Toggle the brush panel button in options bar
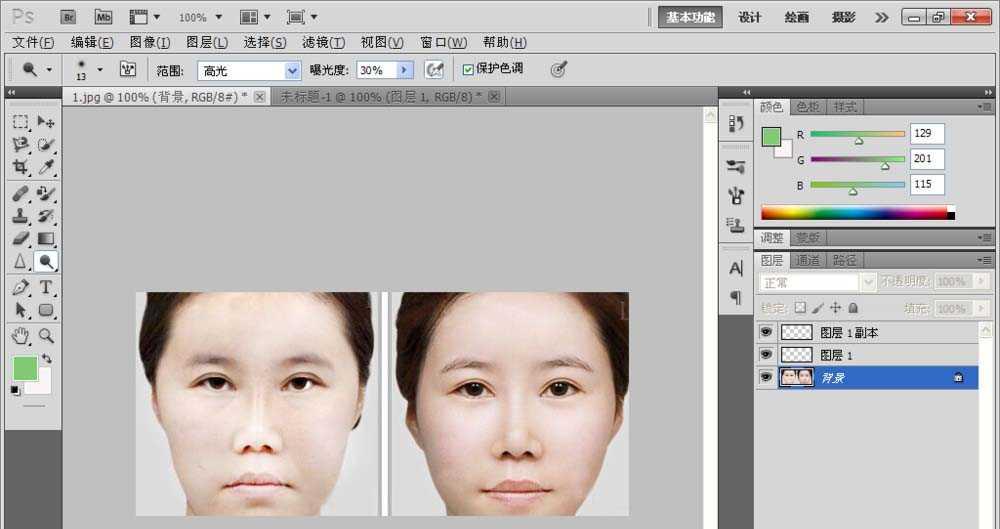Viewport: 1000px width, 529px height. click(x=128, y=70)
